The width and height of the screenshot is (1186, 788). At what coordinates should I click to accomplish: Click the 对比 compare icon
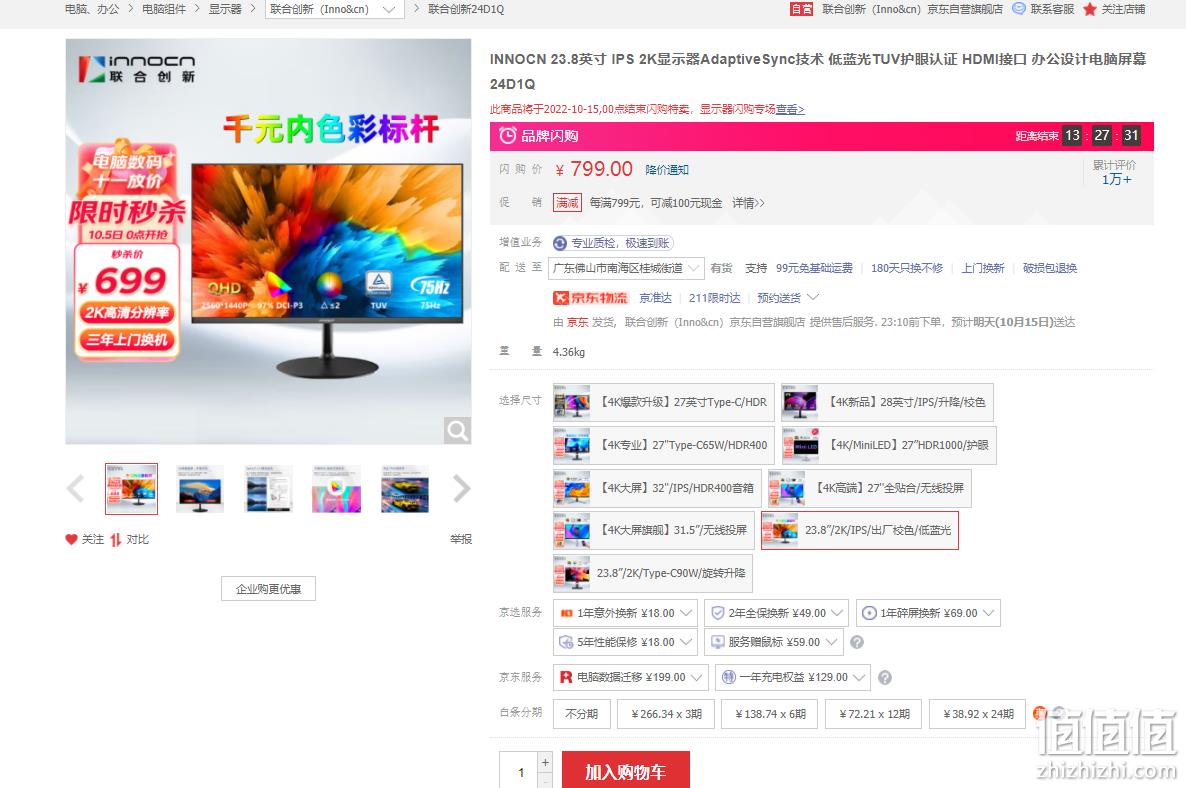click(116, 539)
